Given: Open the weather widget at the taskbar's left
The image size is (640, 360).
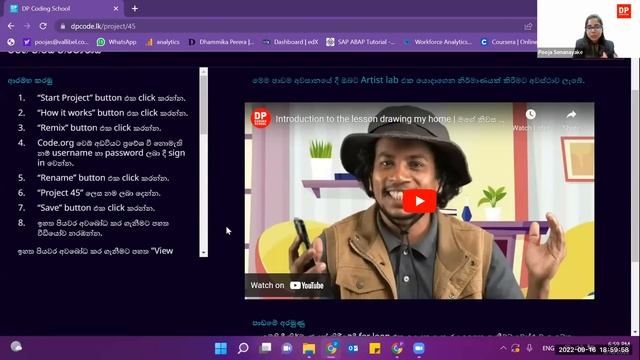Looking at the screenshot, I should click(16, 347).
